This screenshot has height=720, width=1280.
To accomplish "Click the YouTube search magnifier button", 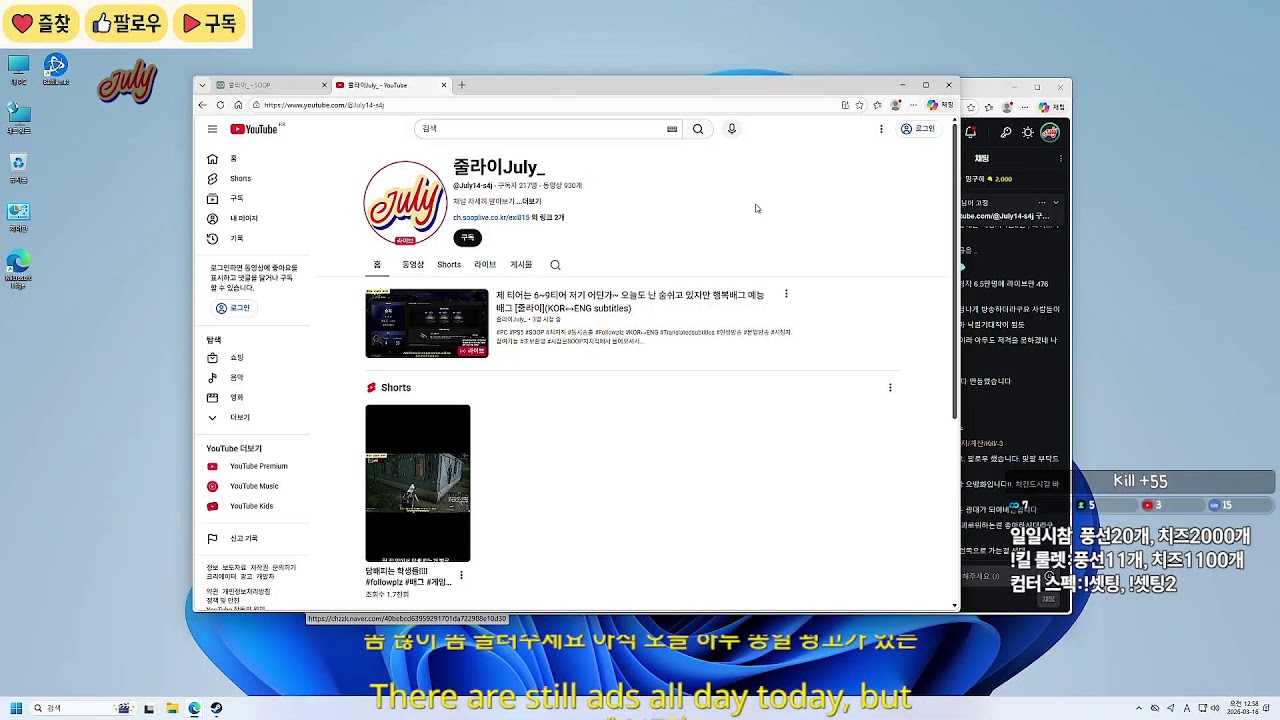I will tap(698, 129).
